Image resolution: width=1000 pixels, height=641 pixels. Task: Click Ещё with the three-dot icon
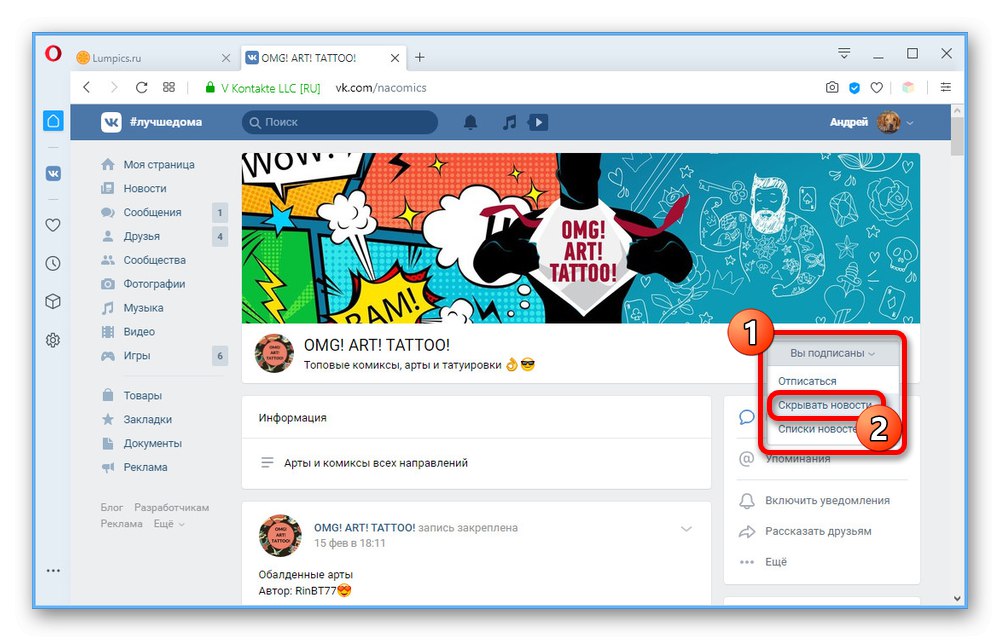point(776,562)
